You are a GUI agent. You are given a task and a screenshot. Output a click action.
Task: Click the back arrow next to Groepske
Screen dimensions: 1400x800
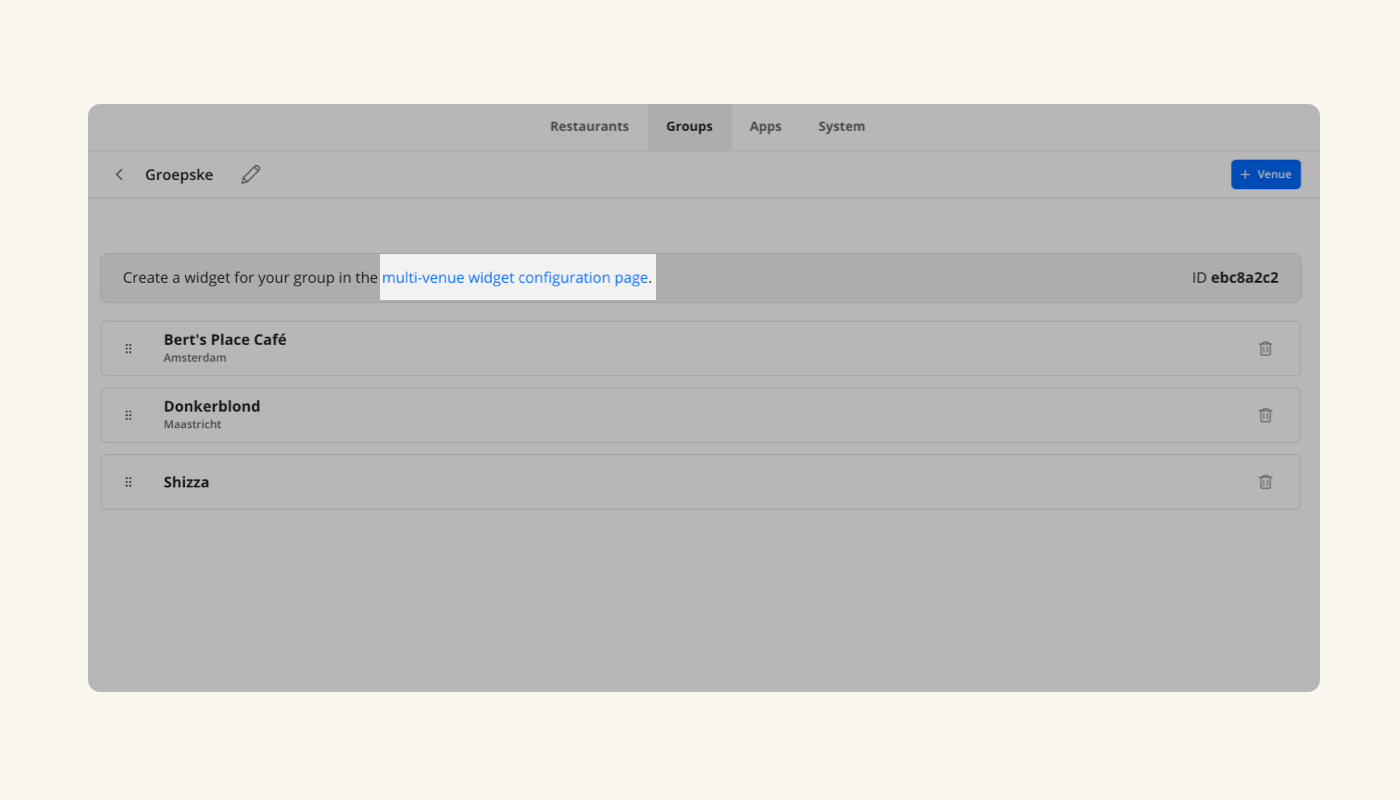(x=119, y=175)
